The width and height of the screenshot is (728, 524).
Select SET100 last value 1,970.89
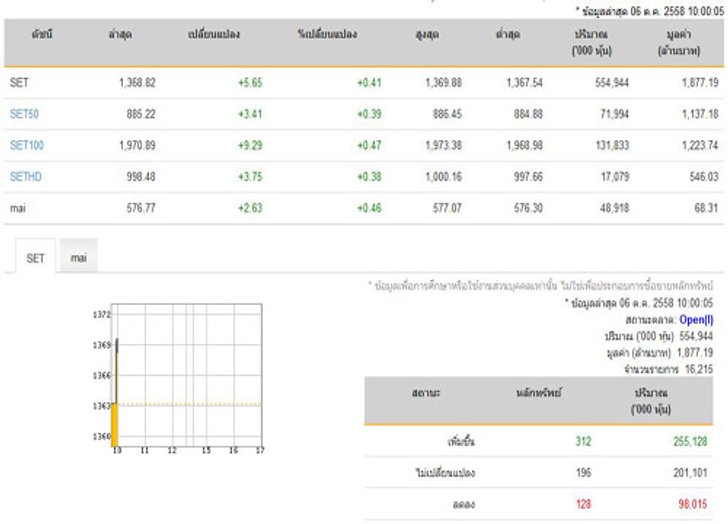(x=137, y=145)
